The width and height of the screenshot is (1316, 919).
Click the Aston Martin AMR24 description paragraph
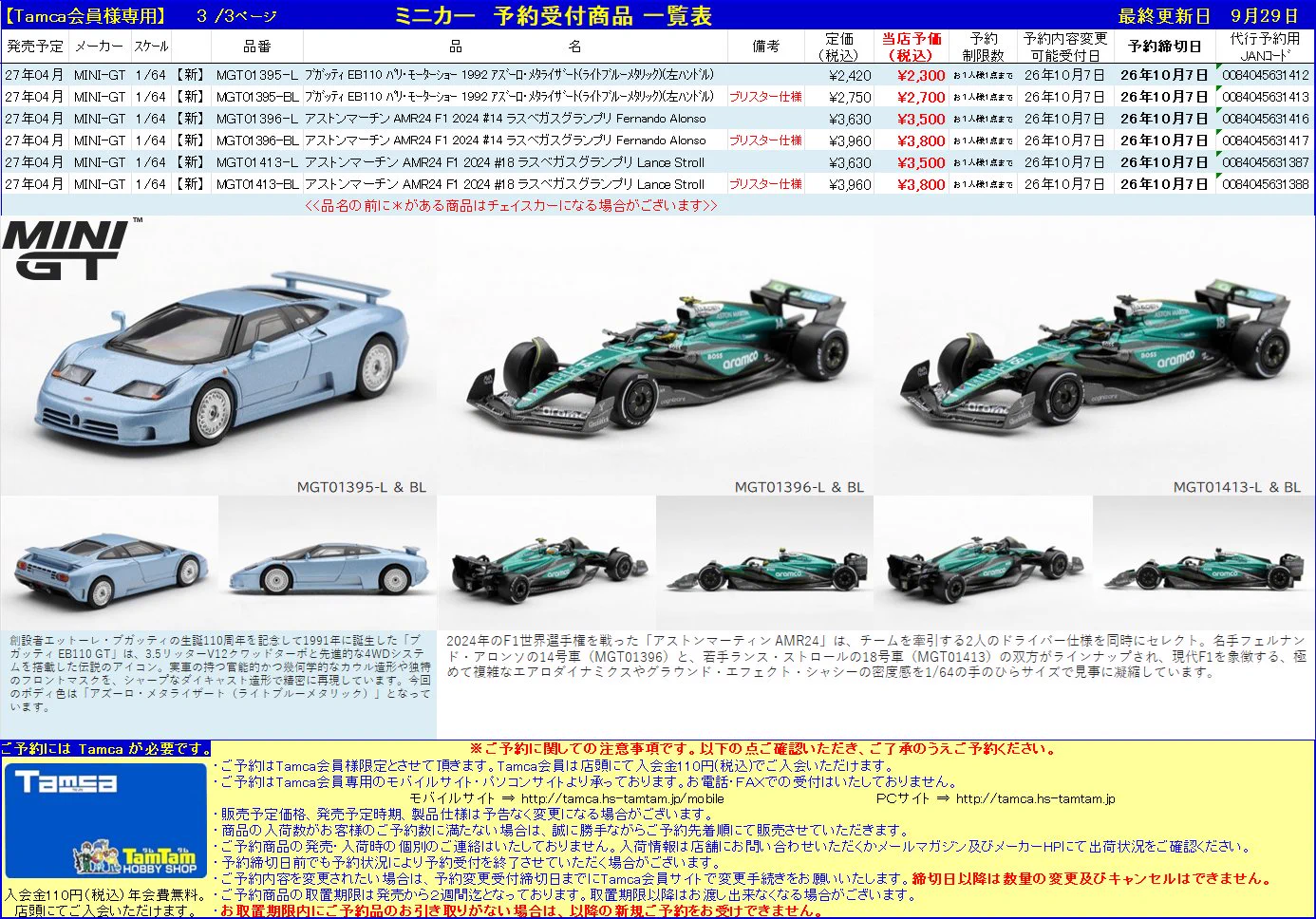[x=875, y=656]
